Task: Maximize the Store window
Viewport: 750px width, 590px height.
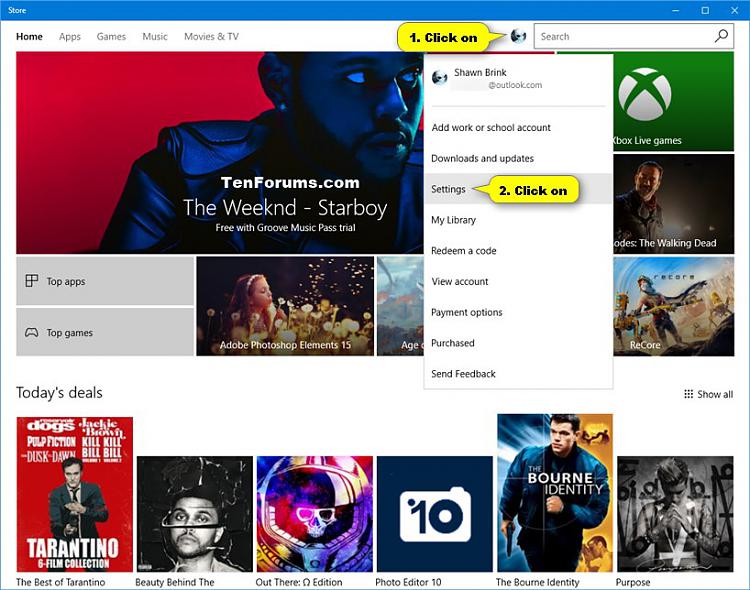Action: tap(705, 10)
